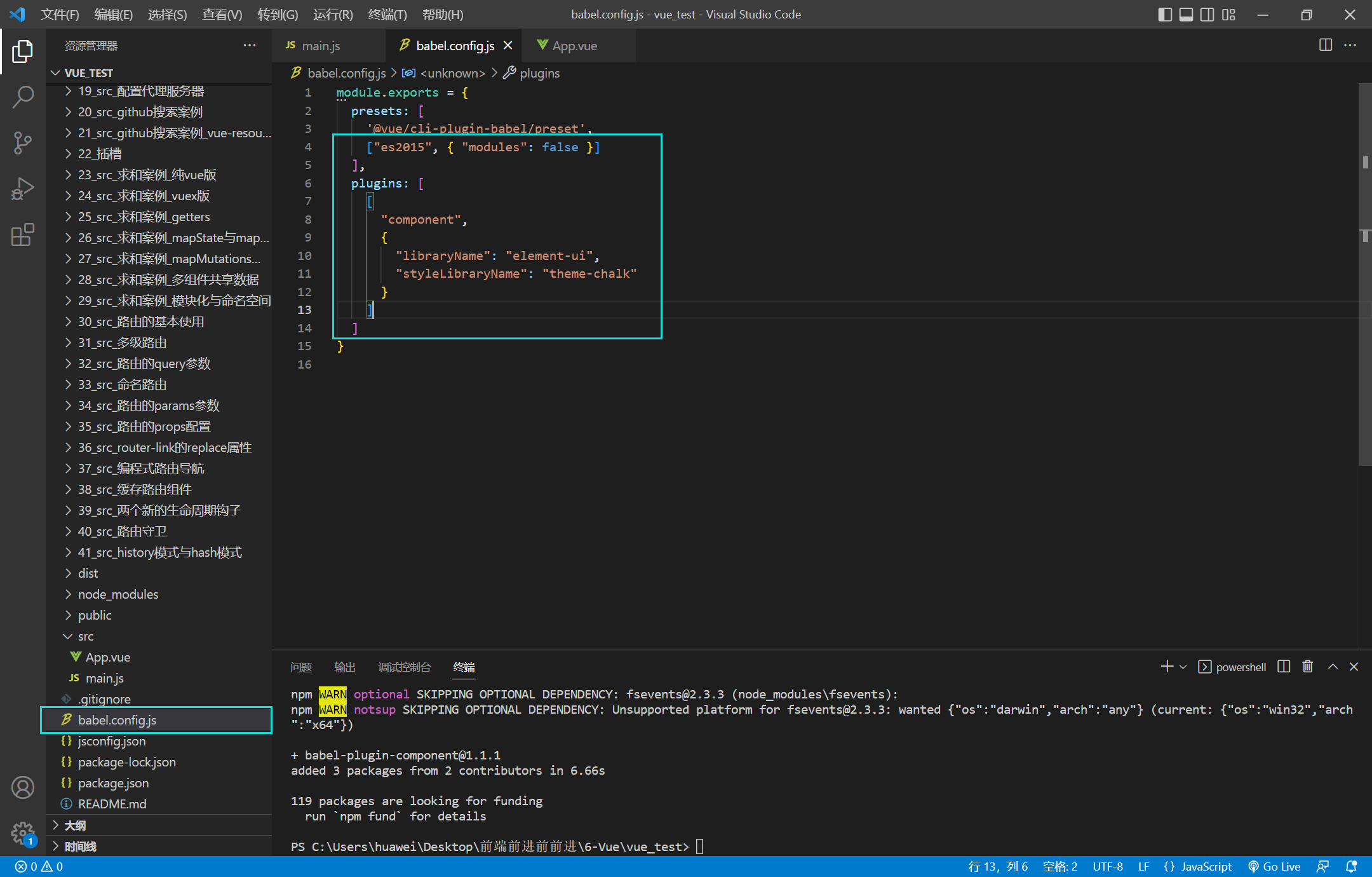Switch to the 问题 problems panel tab
The height and width of the screenshot is (877, 1372).
point(301,667)
